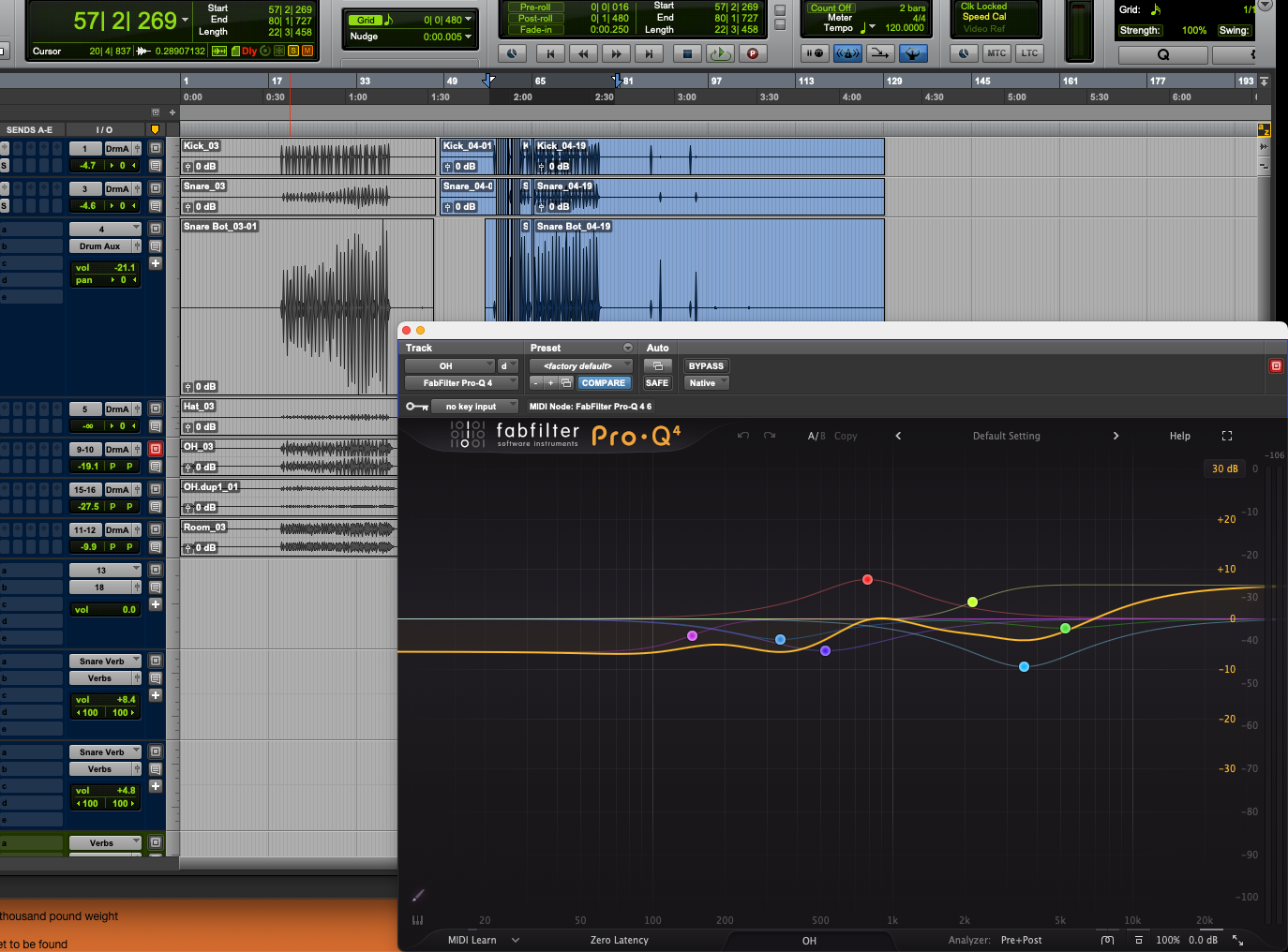
Task: Click the preset plus button
Action: [551, 383]
